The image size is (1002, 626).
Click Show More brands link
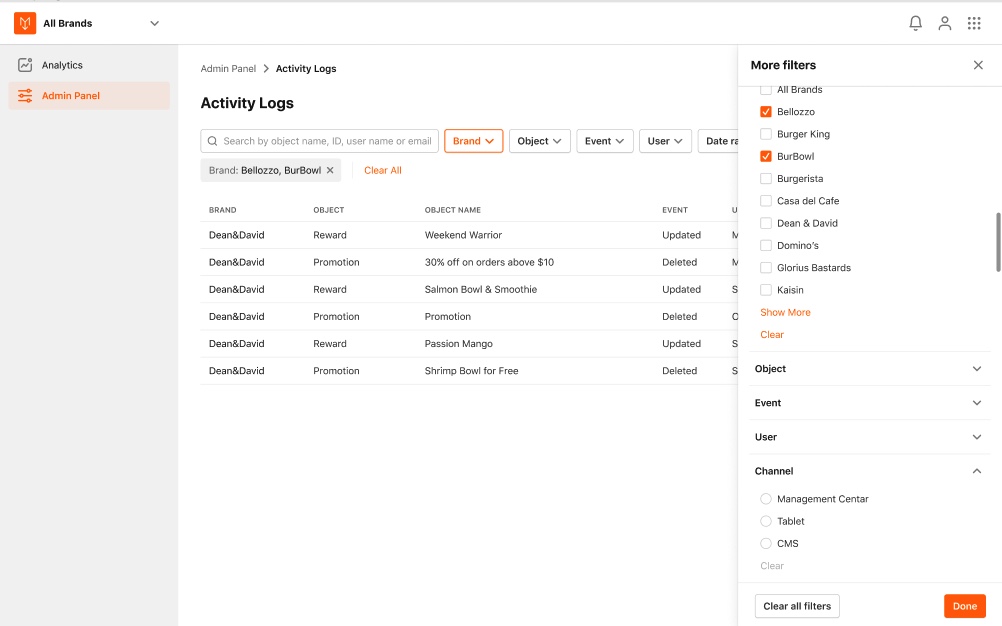[x=785, y=312]
